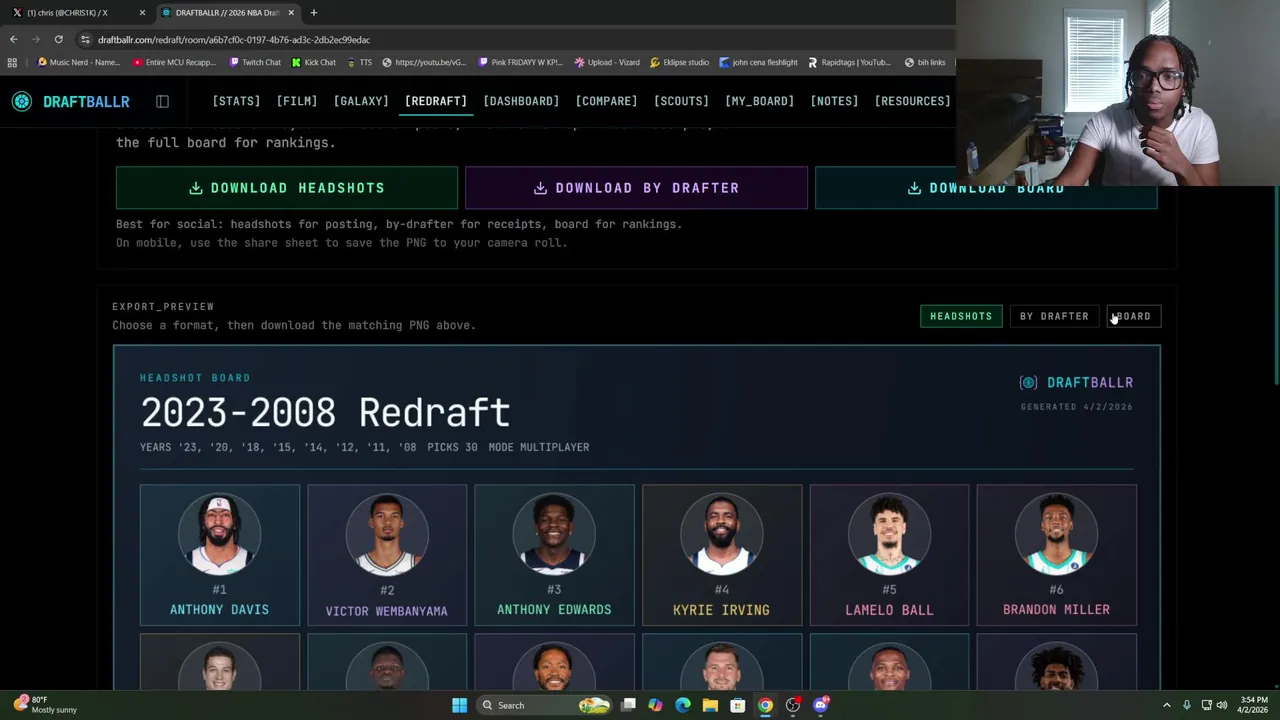Open Task View in taskbar
The image size is (1280, 720).
pos(628,705)
